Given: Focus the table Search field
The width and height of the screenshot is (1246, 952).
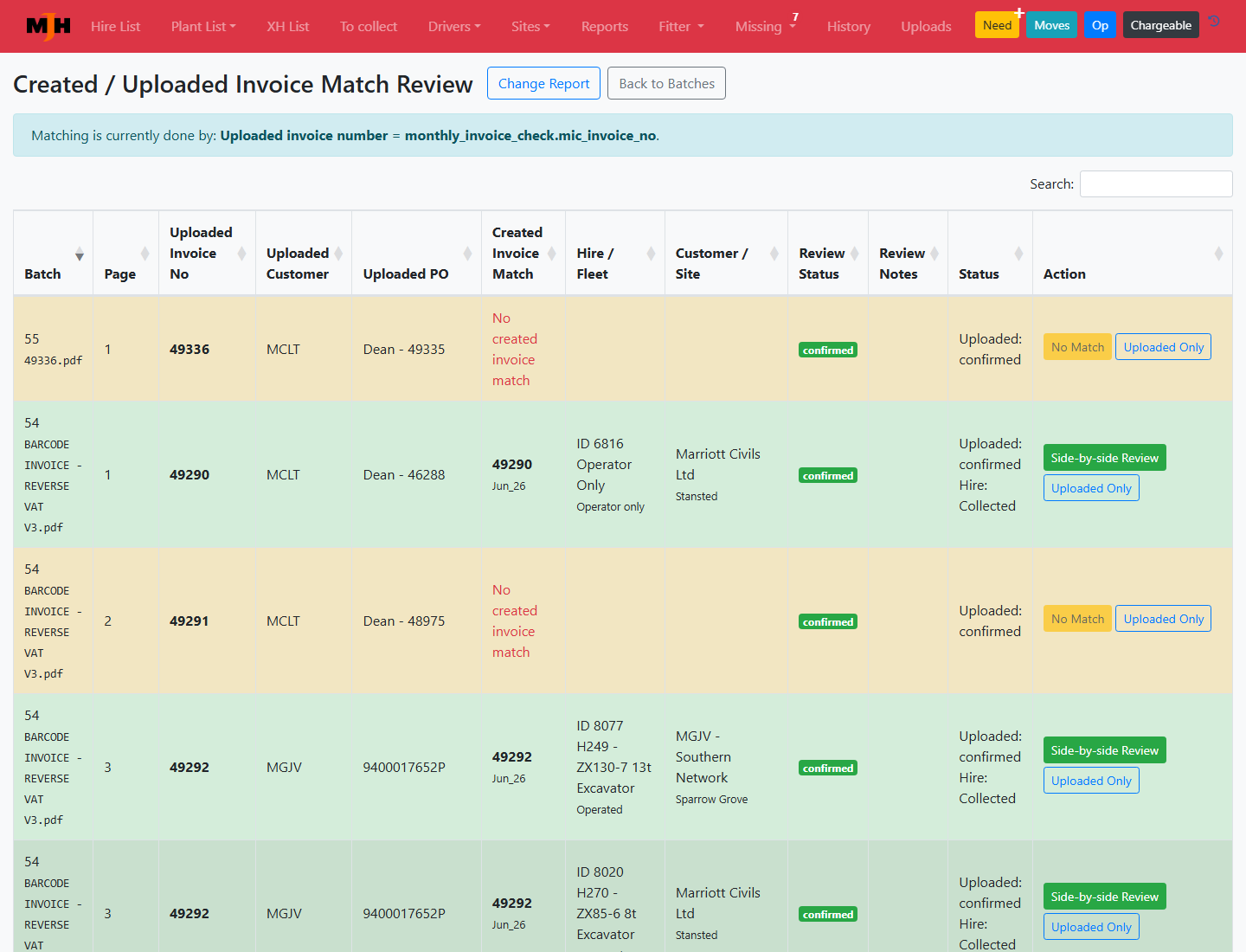Looking at the screenshot, I should coord(1156,183).
